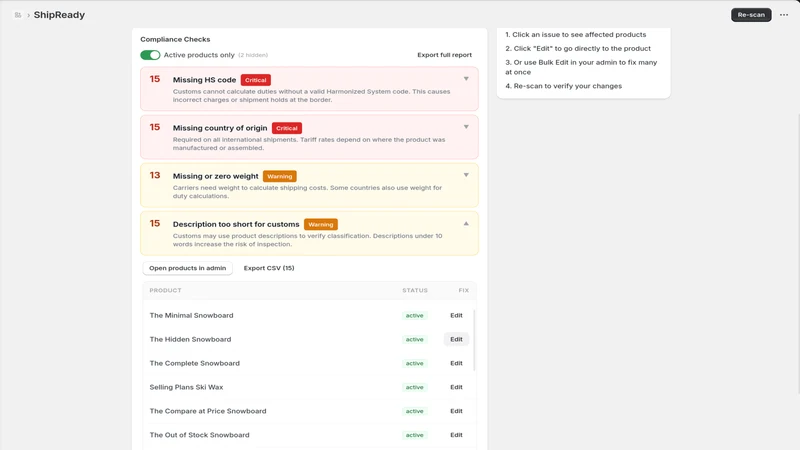
Task: Edit The Complete Snowboard
Action: tap(456, 363)
